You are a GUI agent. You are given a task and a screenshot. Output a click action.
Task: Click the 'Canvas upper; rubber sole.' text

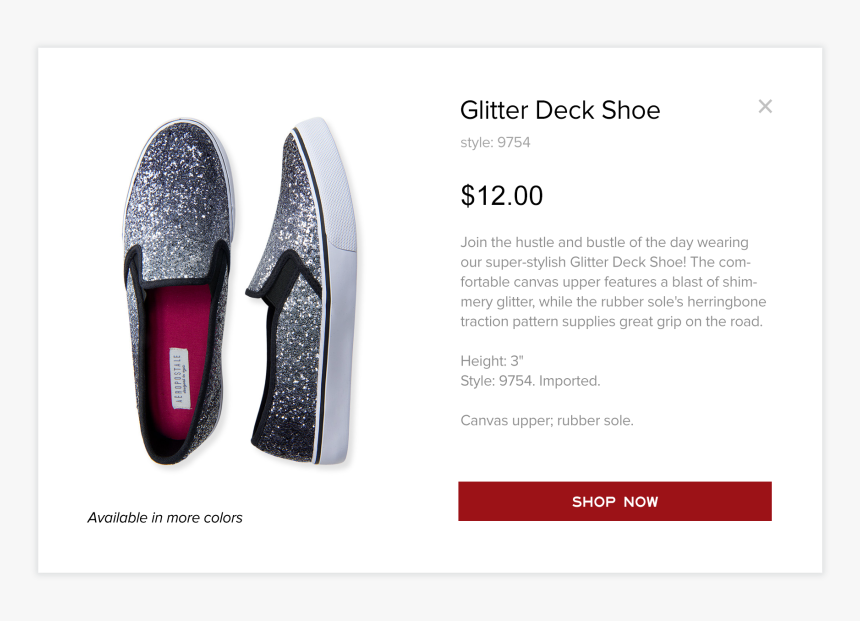pos(547,421)
